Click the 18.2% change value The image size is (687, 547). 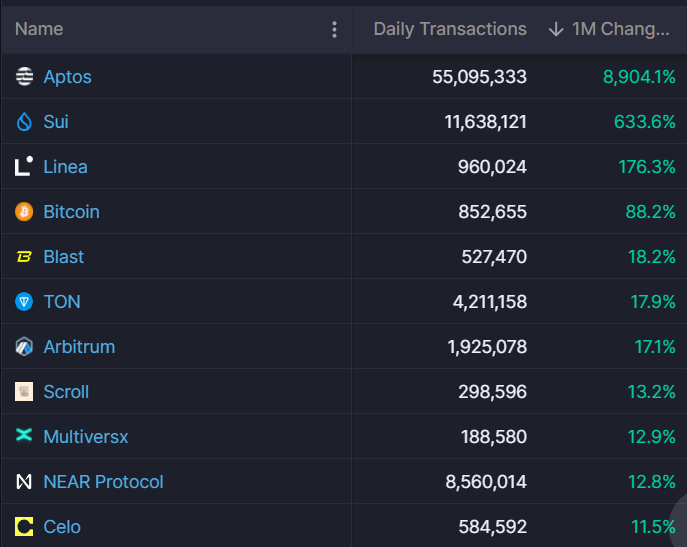[652, 257]
